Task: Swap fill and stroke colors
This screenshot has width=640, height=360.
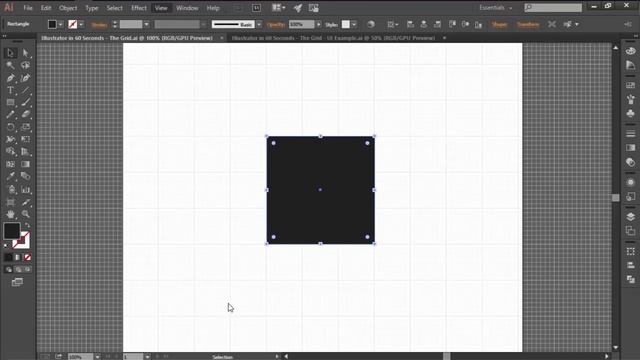Action: click(x=27, y=225)
